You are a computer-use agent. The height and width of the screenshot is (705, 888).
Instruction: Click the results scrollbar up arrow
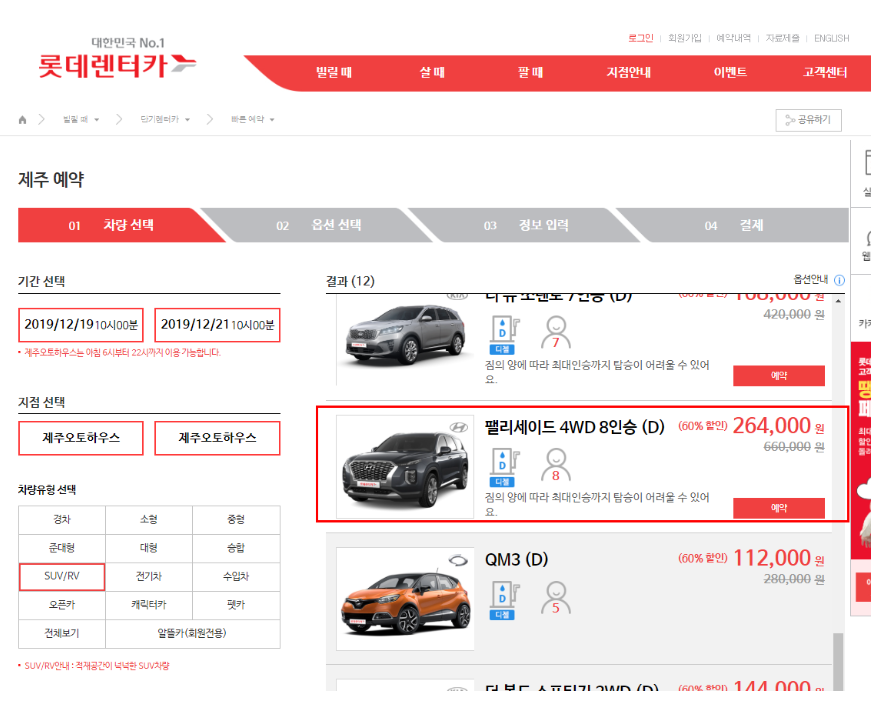pyautogui.click(x=838, y=300)
